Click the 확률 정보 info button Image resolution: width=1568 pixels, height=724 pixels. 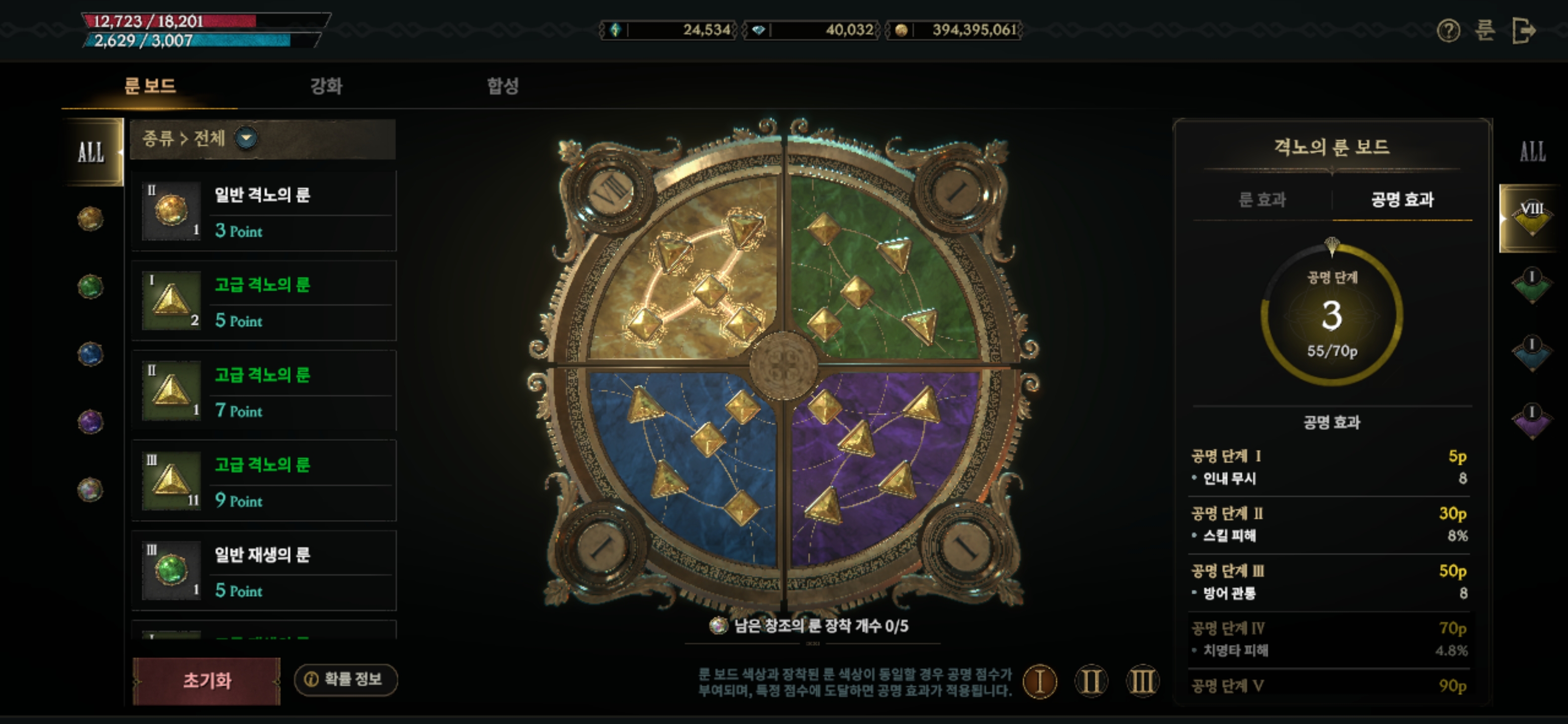(346, 679)
